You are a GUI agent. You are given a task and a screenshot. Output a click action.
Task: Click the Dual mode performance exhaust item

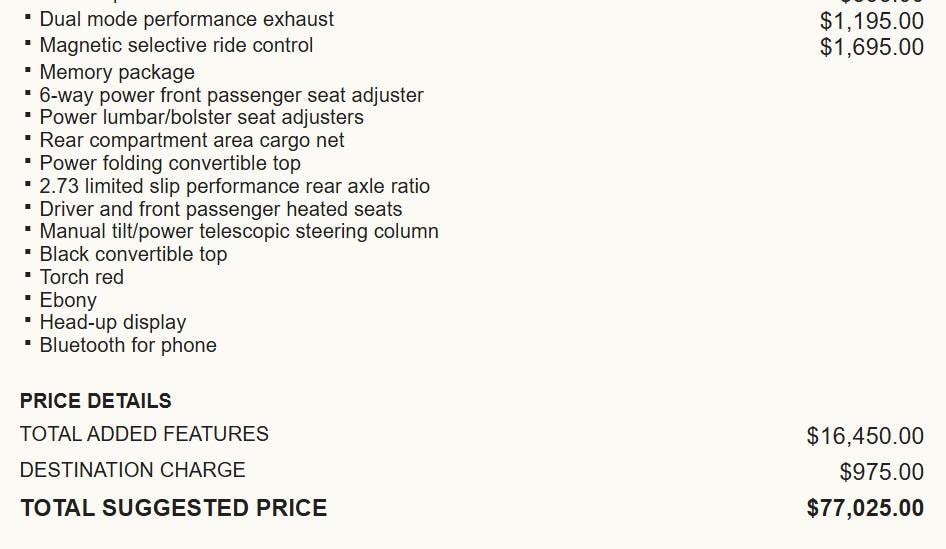click(x=187, y=19)
